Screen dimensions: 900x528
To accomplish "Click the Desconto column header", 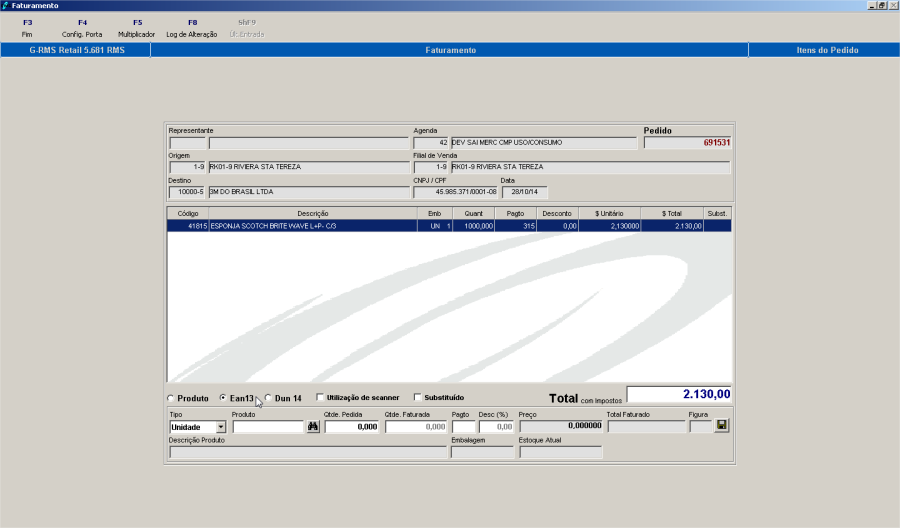I will tap(557, 213).
